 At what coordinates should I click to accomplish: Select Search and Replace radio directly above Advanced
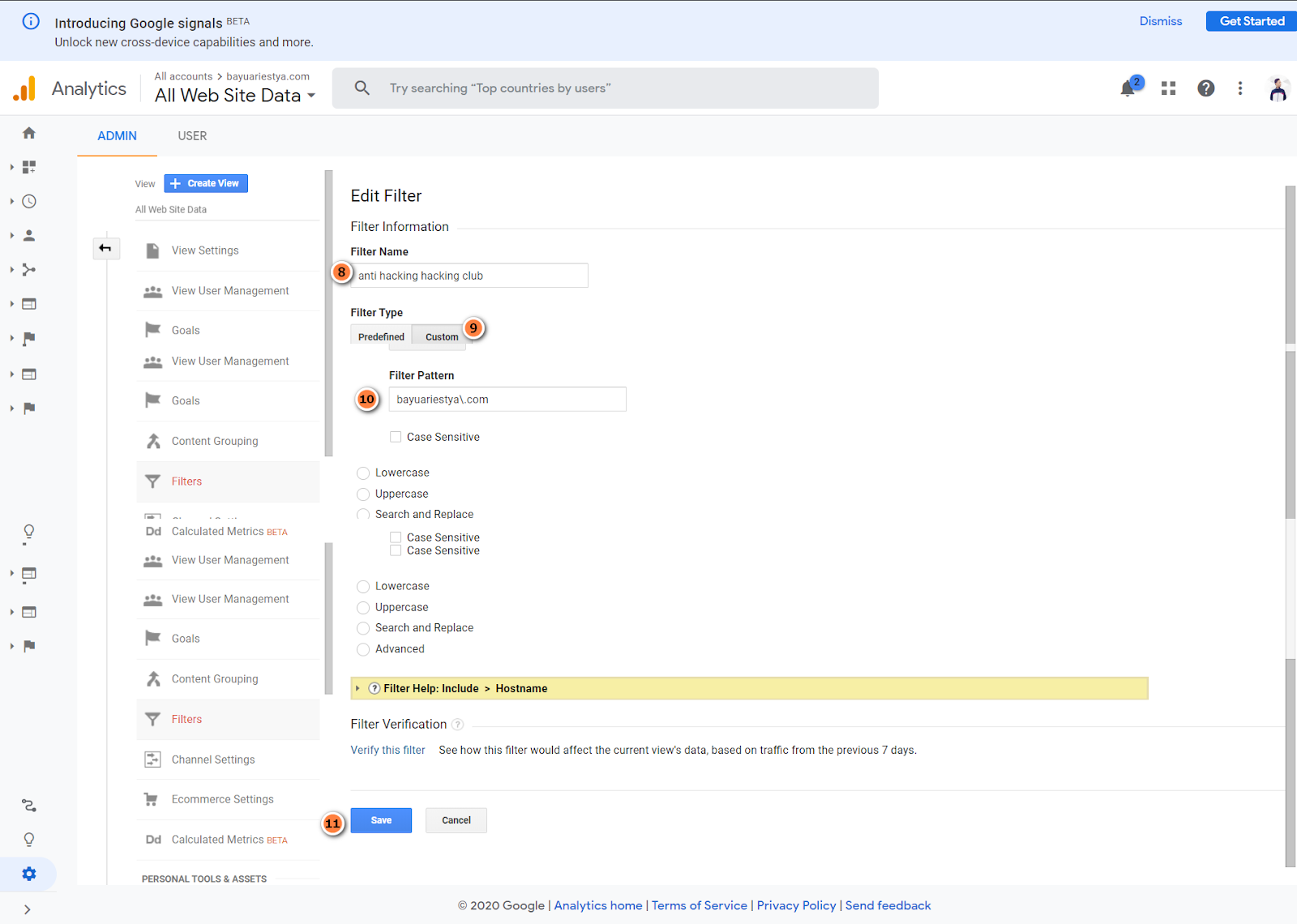coord(363,628)
